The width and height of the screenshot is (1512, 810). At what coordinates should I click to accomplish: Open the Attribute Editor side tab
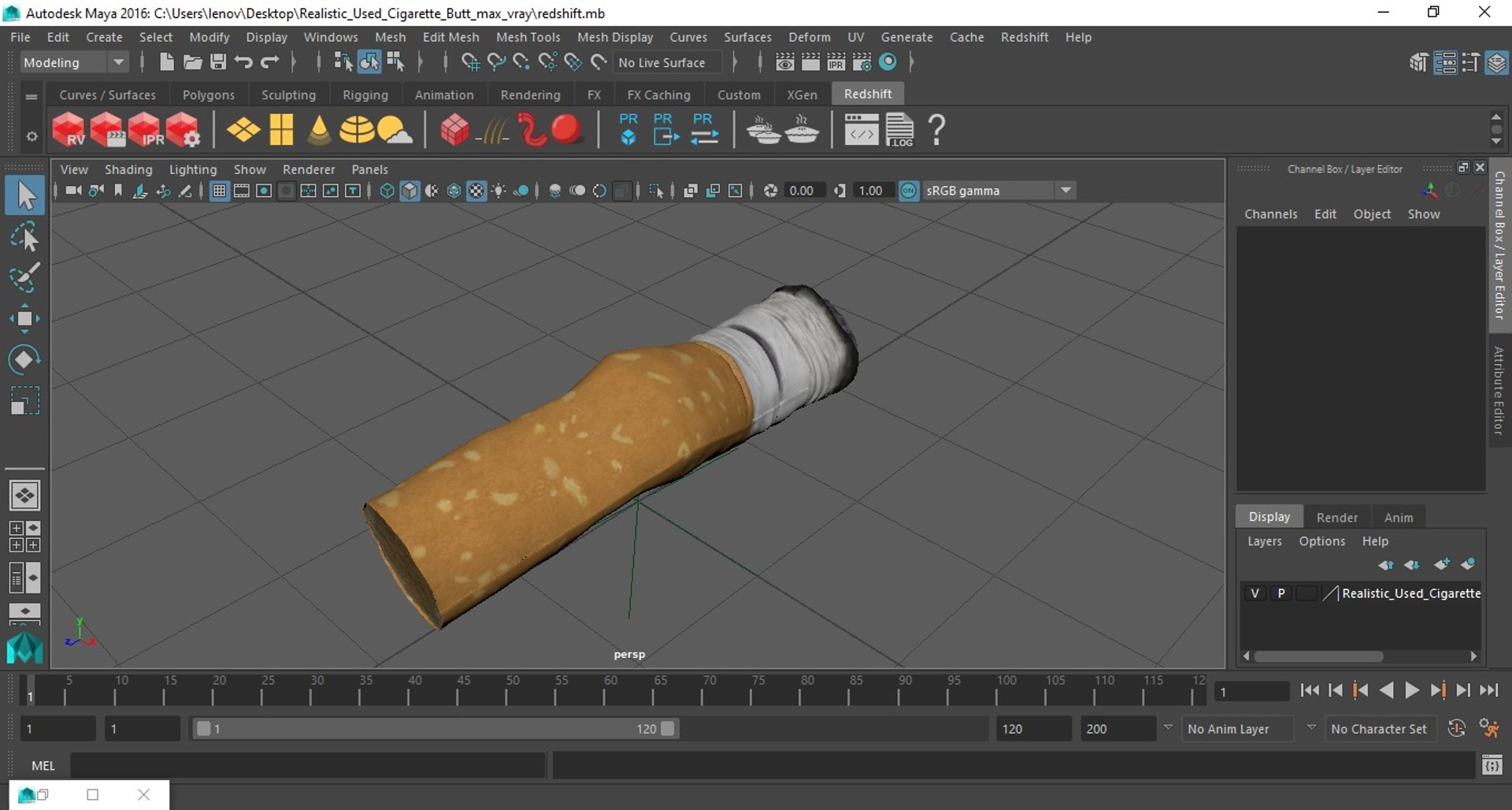pyautogui.click(x=1499, y=391)
